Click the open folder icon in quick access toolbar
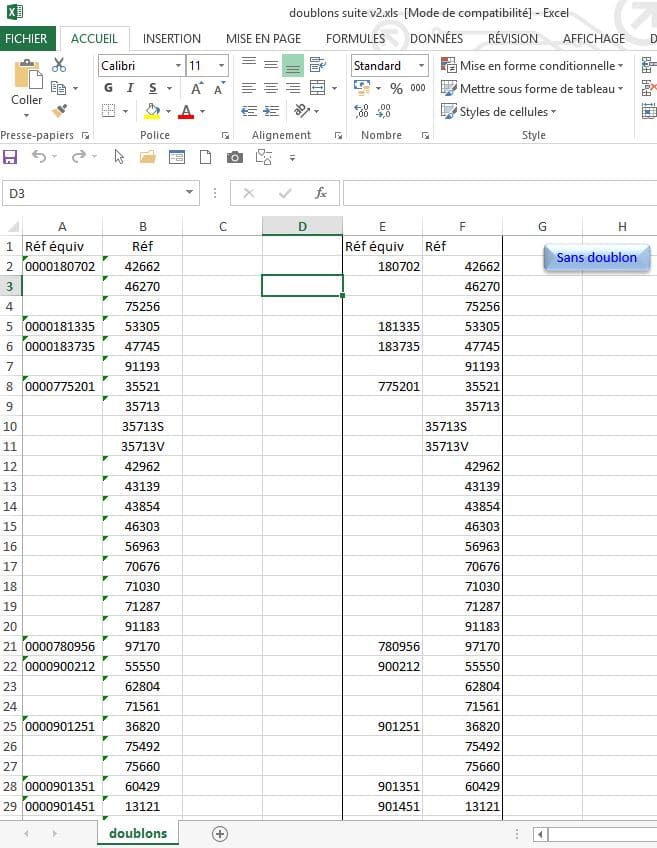This screenshot has width=657, height=848. click(148, 157)
